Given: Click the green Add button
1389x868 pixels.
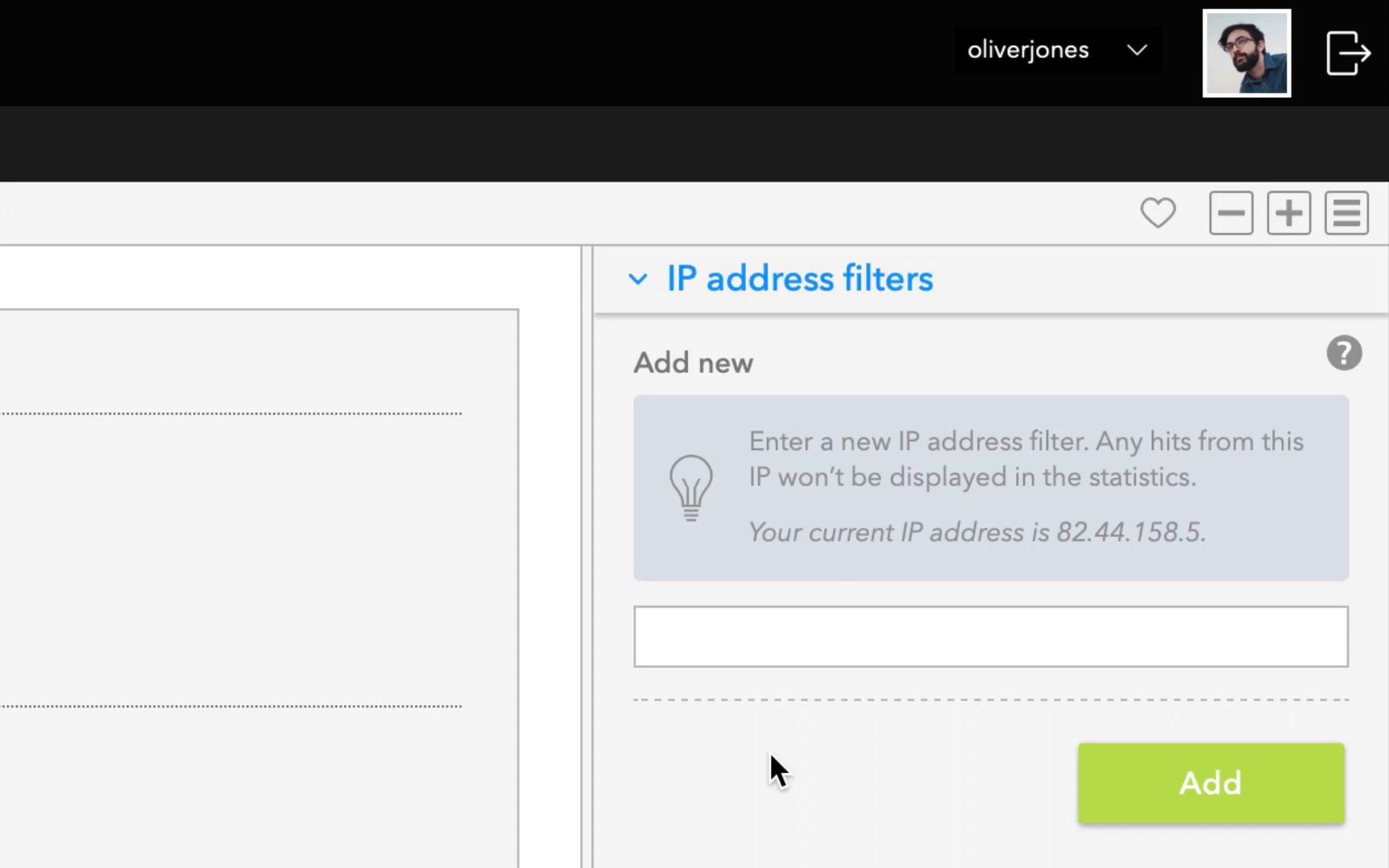Looking at the screenshot, I should pyautogui.click(x=1211, y=783).
